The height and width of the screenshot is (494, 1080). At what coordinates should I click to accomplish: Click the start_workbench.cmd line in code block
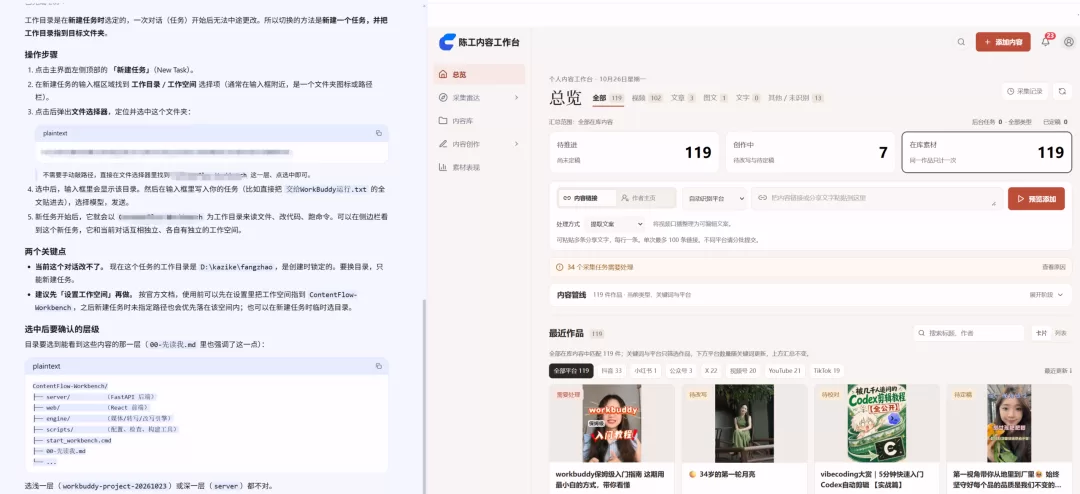tap(79, 440)
